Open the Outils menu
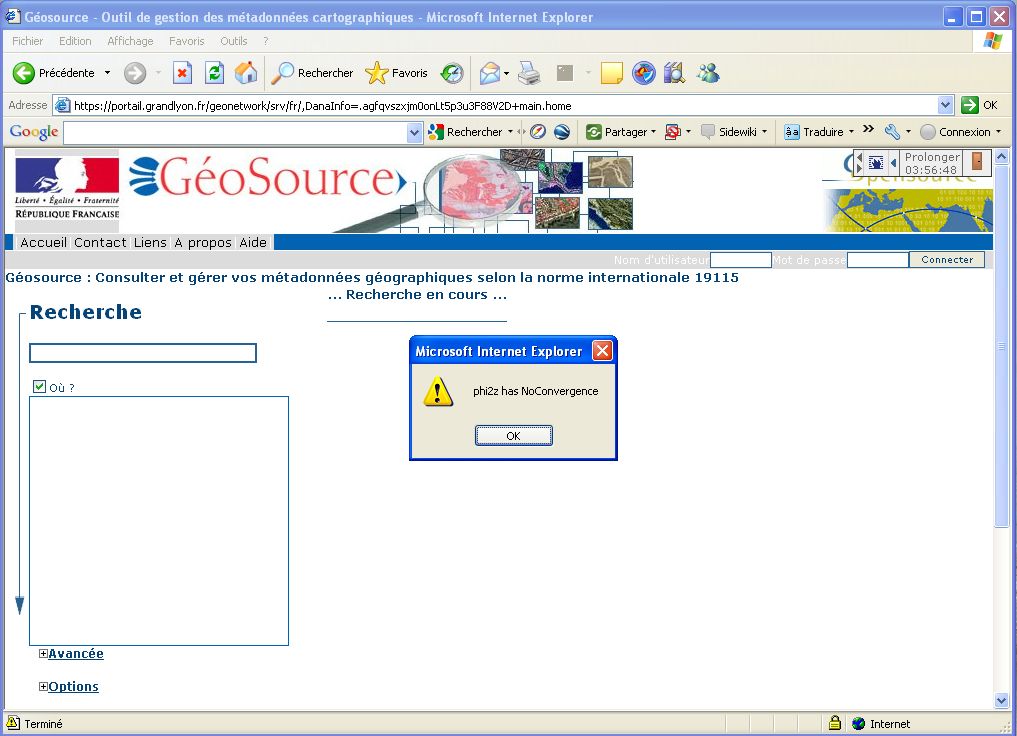The width and height of the screenshot is (1017, 736). click(x=233, y=41)
